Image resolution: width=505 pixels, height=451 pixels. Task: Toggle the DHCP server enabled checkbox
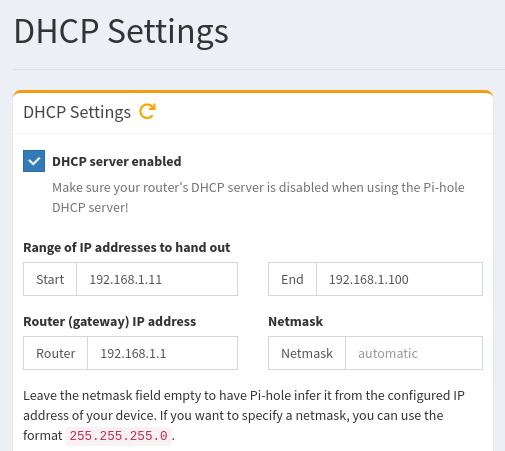click(34, 161)
